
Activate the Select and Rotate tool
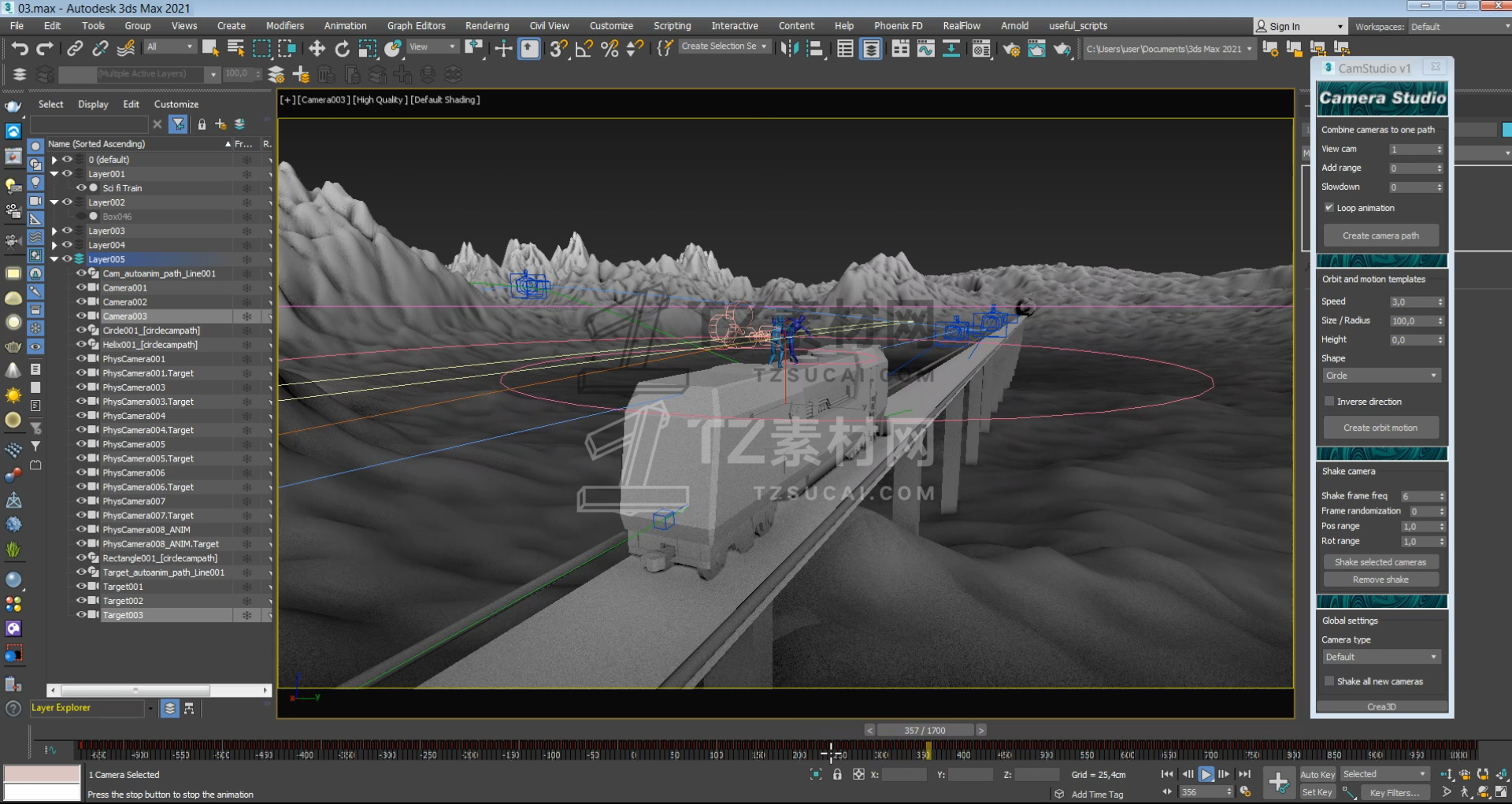tap(342, 49)
